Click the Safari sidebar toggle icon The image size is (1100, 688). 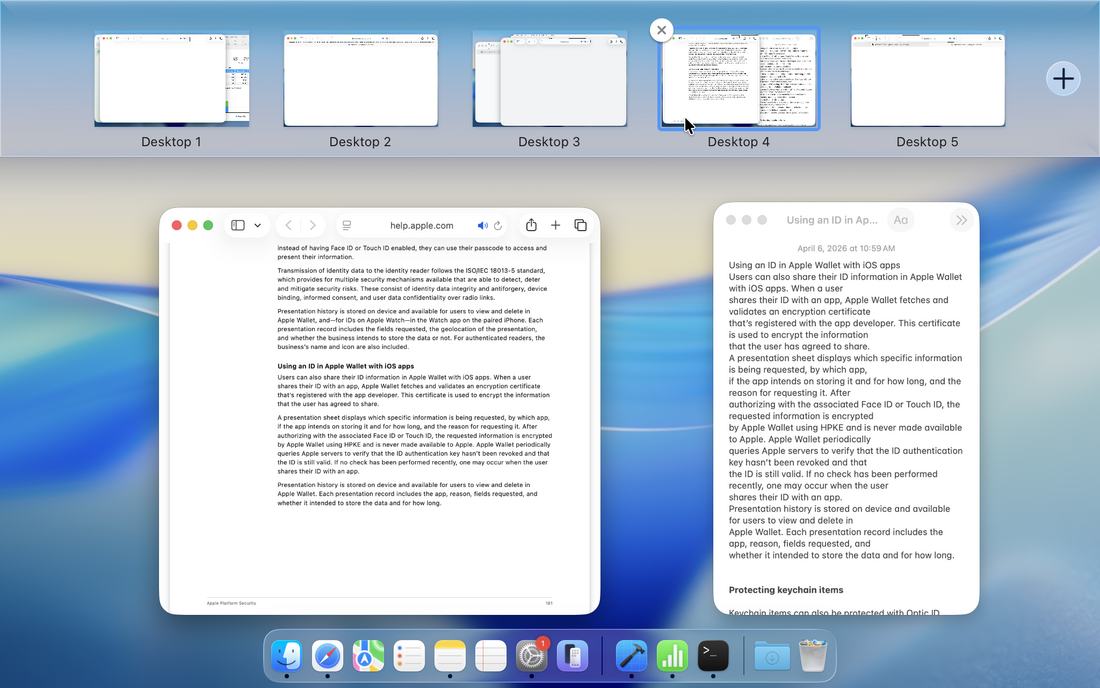(238, 226)
